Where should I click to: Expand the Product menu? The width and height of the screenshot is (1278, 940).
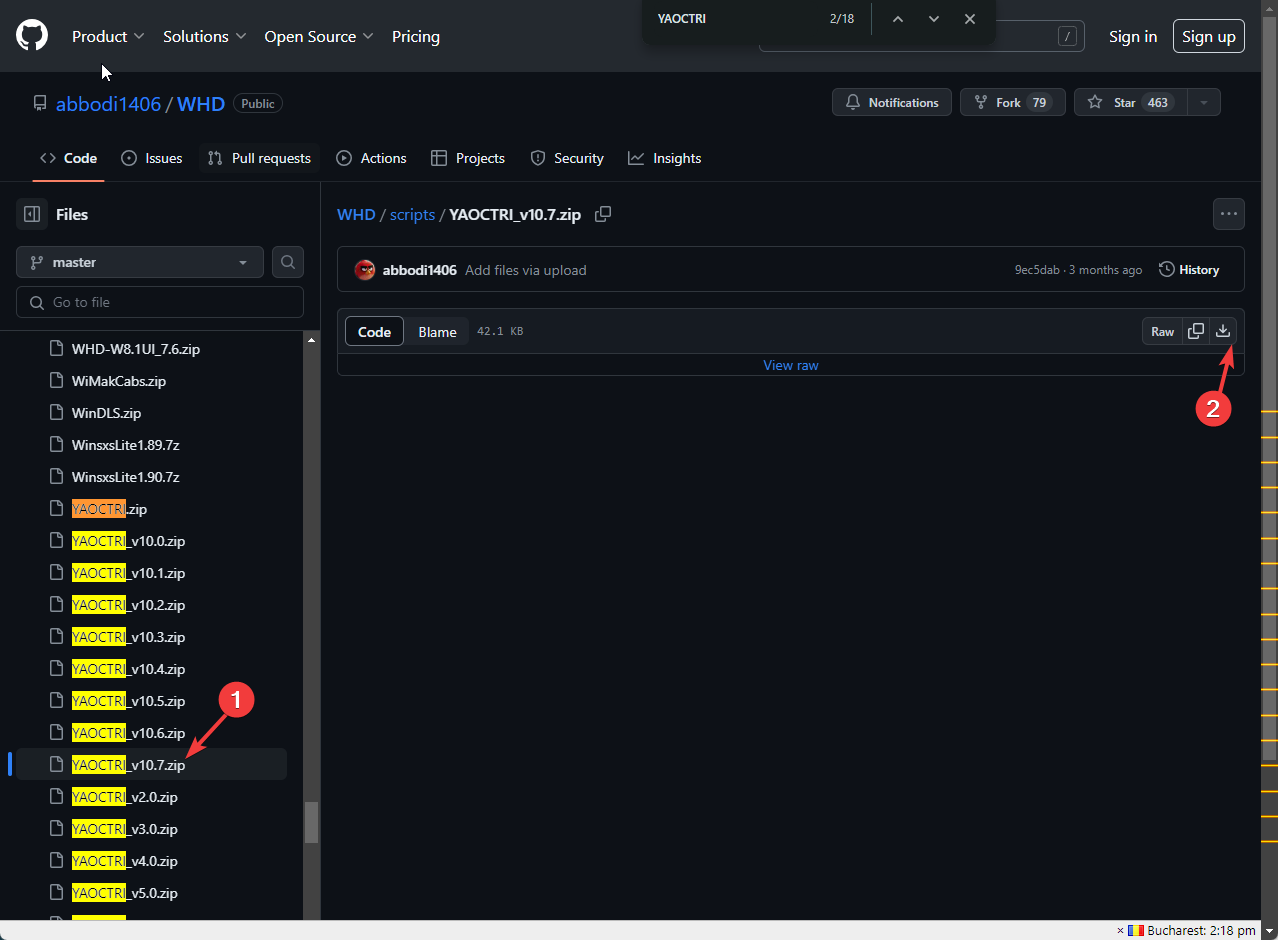[x=108, y=36]
